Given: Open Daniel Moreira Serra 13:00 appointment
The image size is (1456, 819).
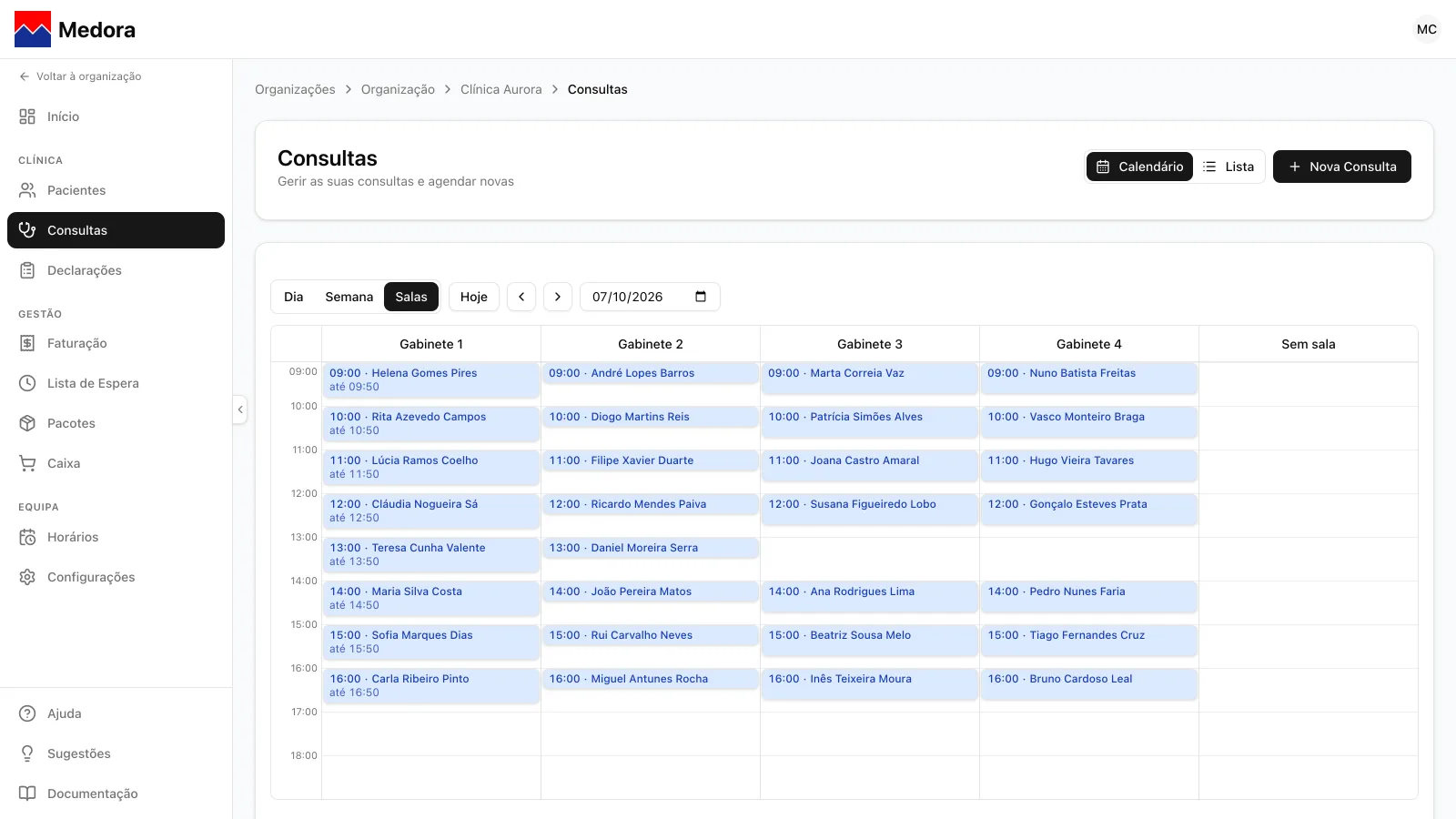Looking at the screenshot, I should [x=651, y=548].
